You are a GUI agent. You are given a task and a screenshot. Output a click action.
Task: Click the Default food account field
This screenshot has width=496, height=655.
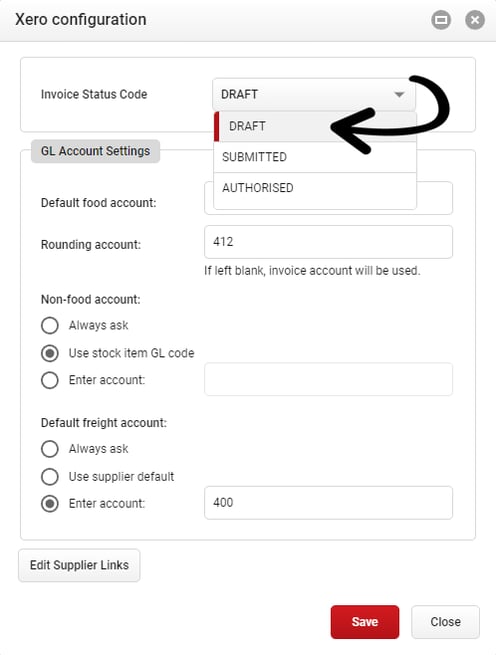[x=435, y=198]
